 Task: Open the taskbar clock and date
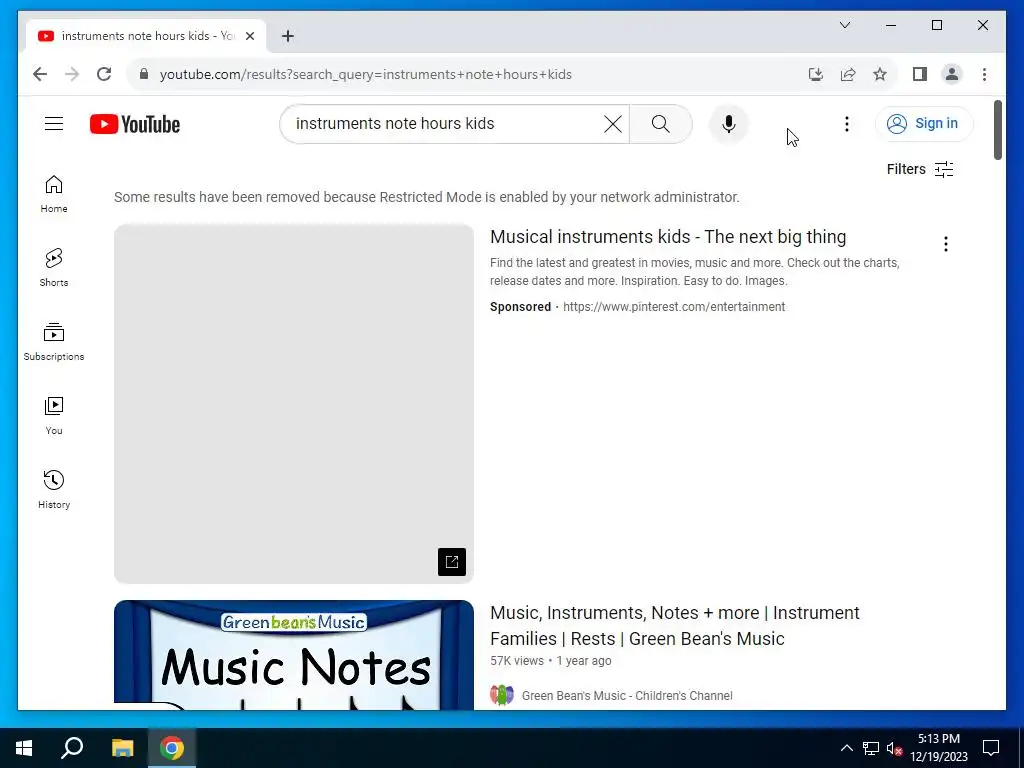tap(938, 748)
